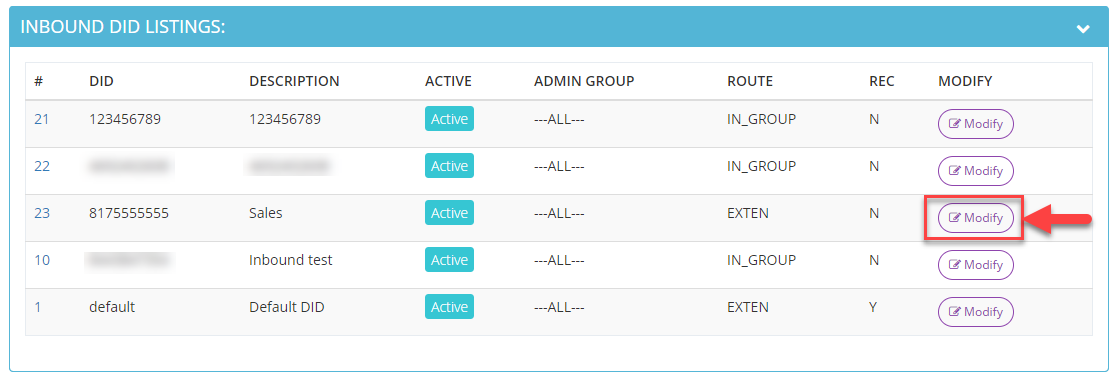Click Active badge in Default DID row
The width and height of the screenshot is (1113, 384).
(x=449, y=307)
